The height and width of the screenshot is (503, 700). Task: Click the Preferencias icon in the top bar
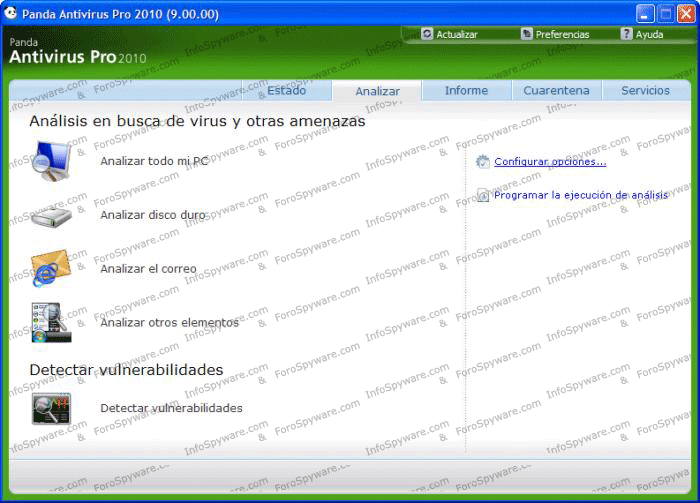point(527,34)
